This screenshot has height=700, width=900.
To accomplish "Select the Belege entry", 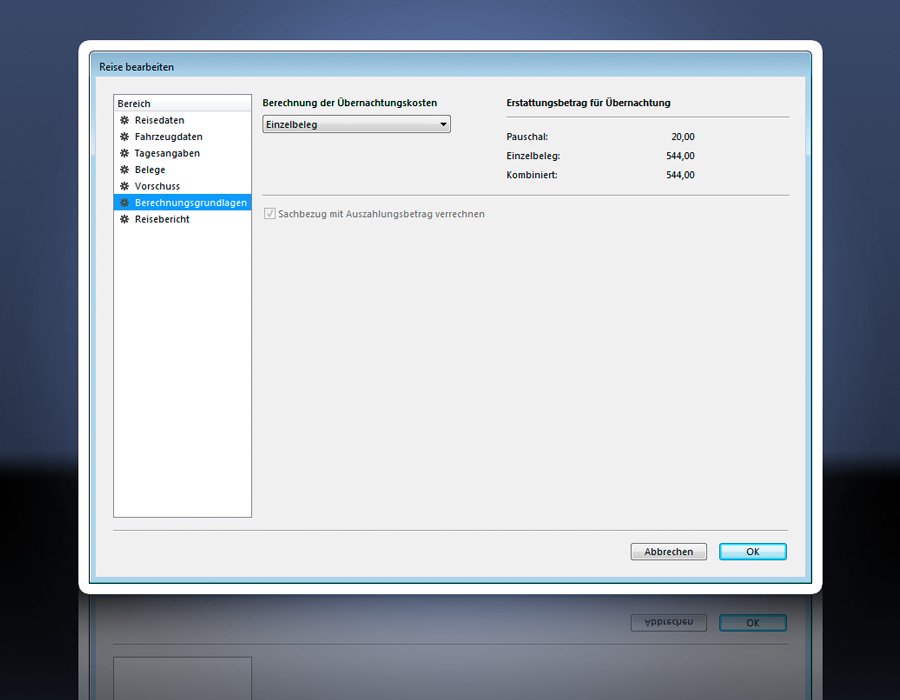I will [183, 170].
